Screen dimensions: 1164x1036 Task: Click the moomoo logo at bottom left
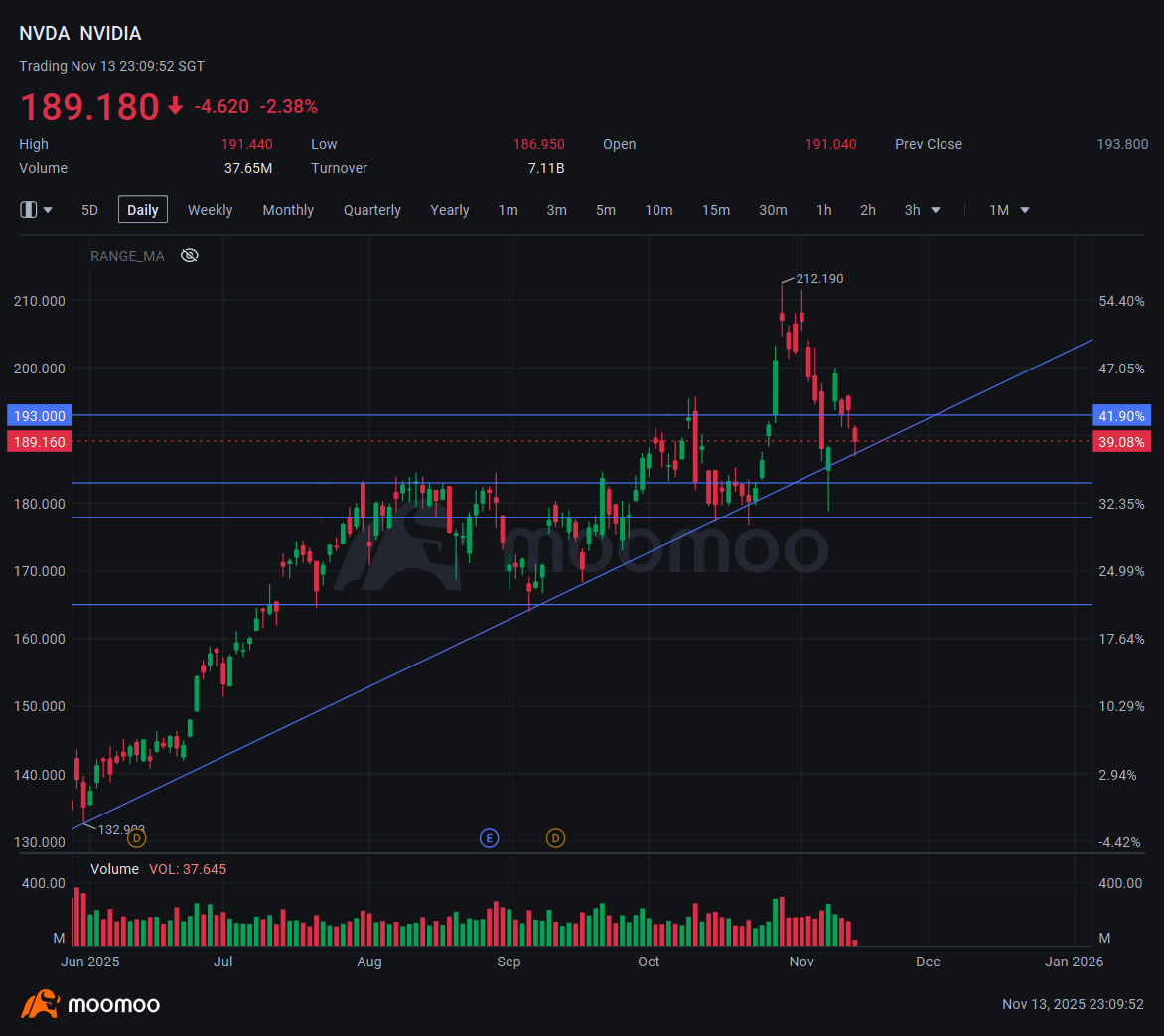pyautogui.click(x=90, y=1005)
